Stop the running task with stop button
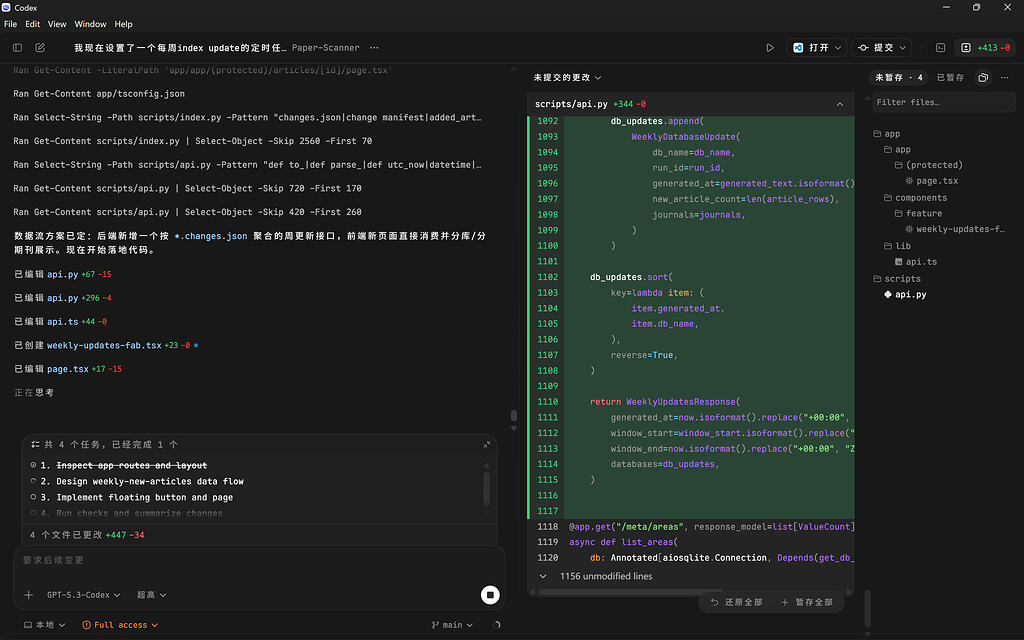Image resolution: width=1024 pixels, height=640 pixels. [490, 595]
